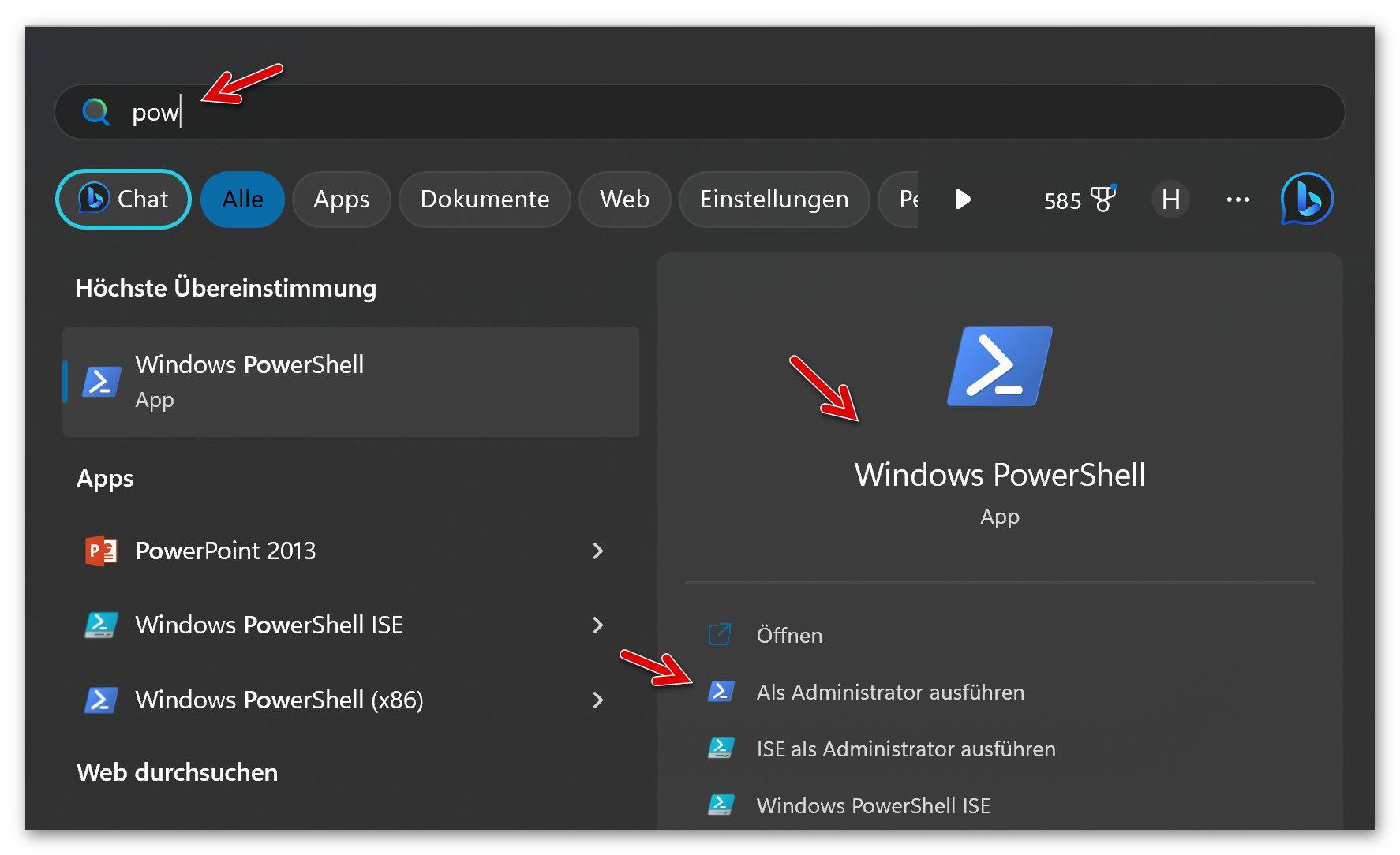Viewport: 1400px width, 855px height.
Task: Switch to the Apps filter tab
Action: (x=341, y=200)
